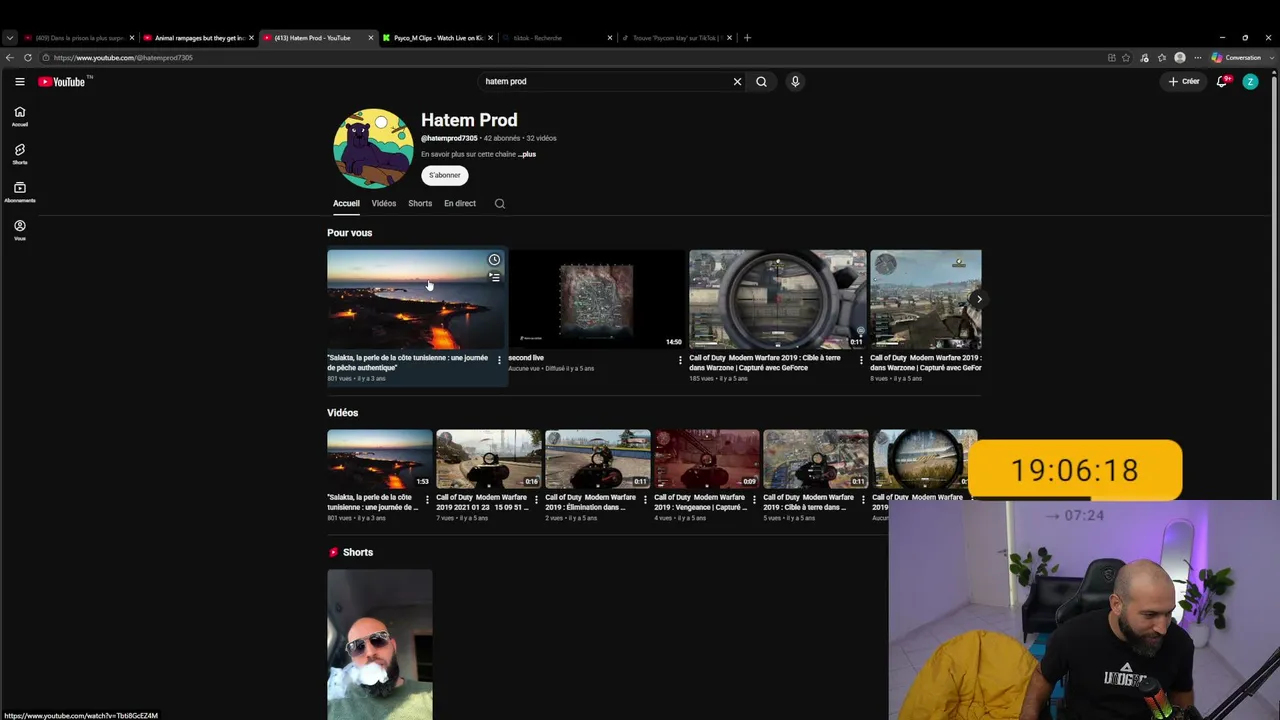The width and height of the screenshot is (1280, 720).
Task: Open the 'second live' video title
Action: [x=526, y=358]
